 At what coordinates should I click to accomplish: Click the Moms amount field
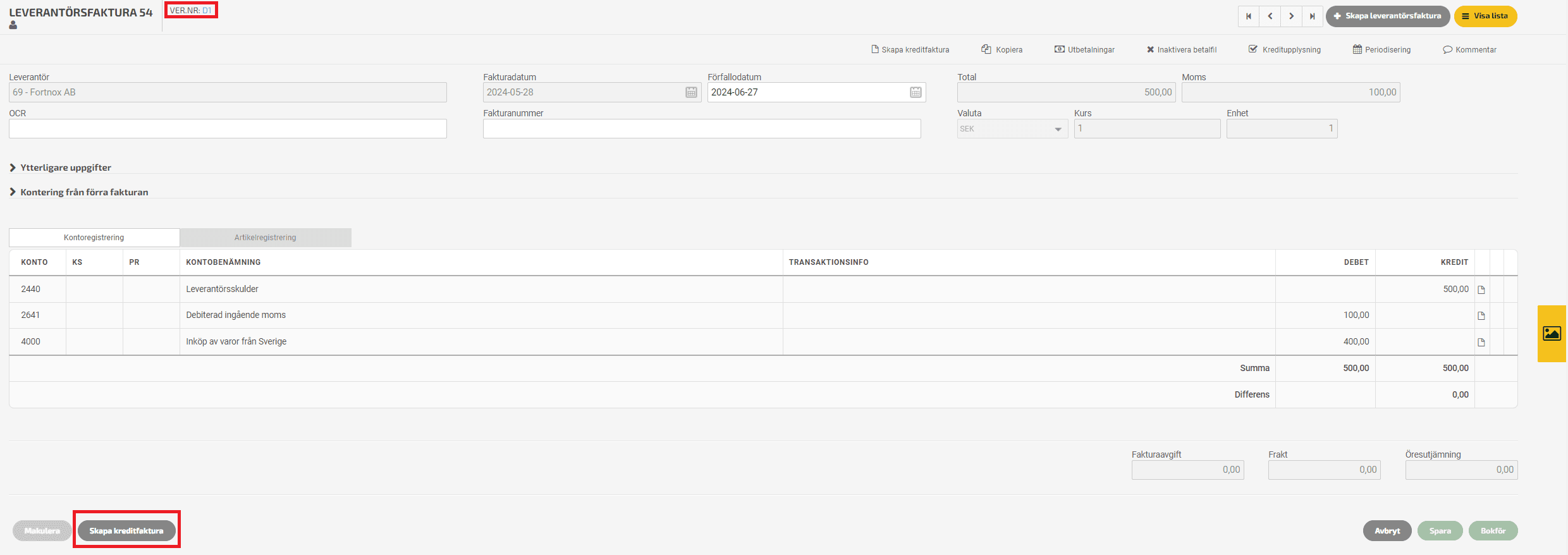click(1290, 92)
